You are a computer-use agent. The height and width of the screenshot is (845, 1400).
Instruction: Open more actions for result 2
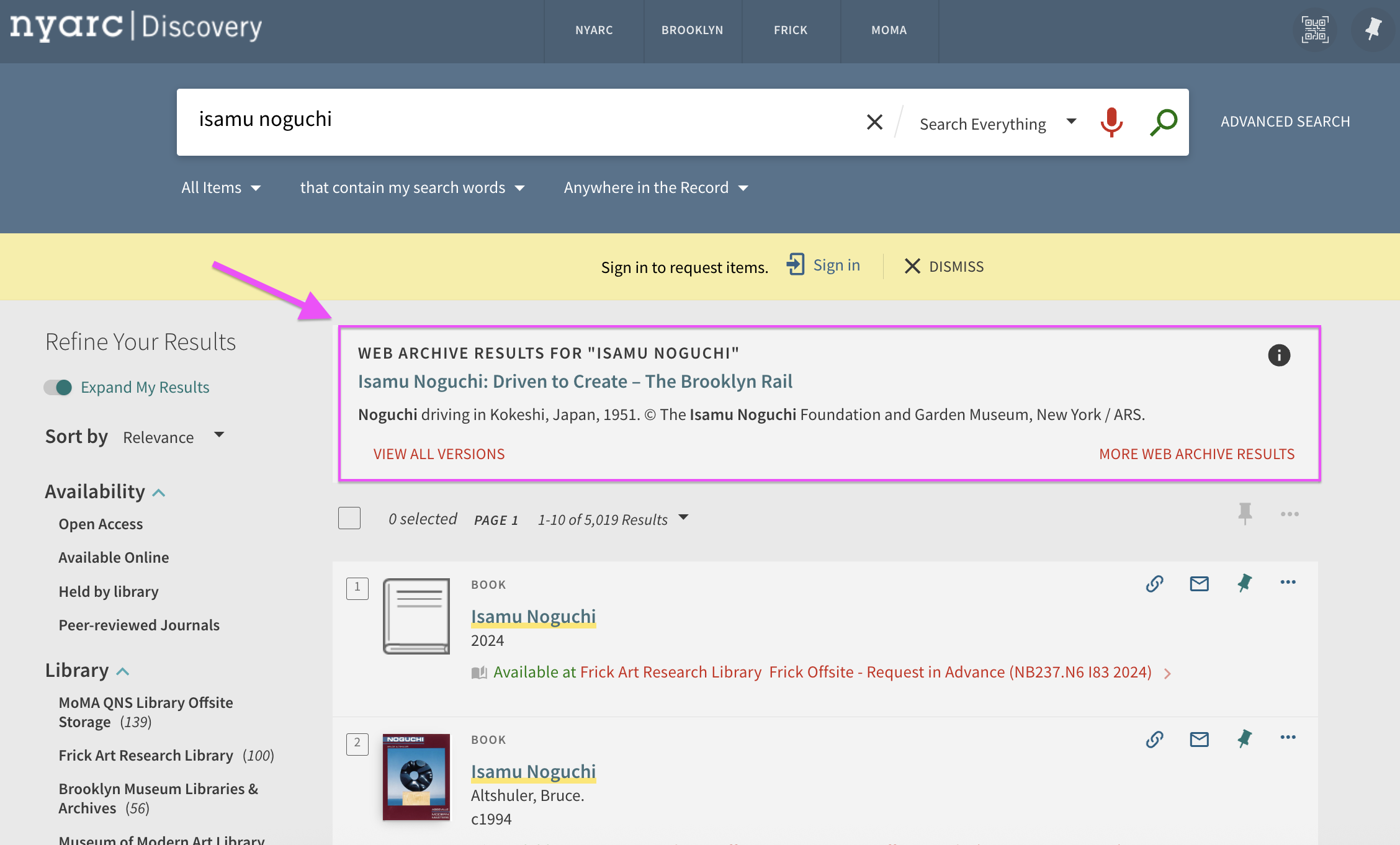coord(1288,737)
